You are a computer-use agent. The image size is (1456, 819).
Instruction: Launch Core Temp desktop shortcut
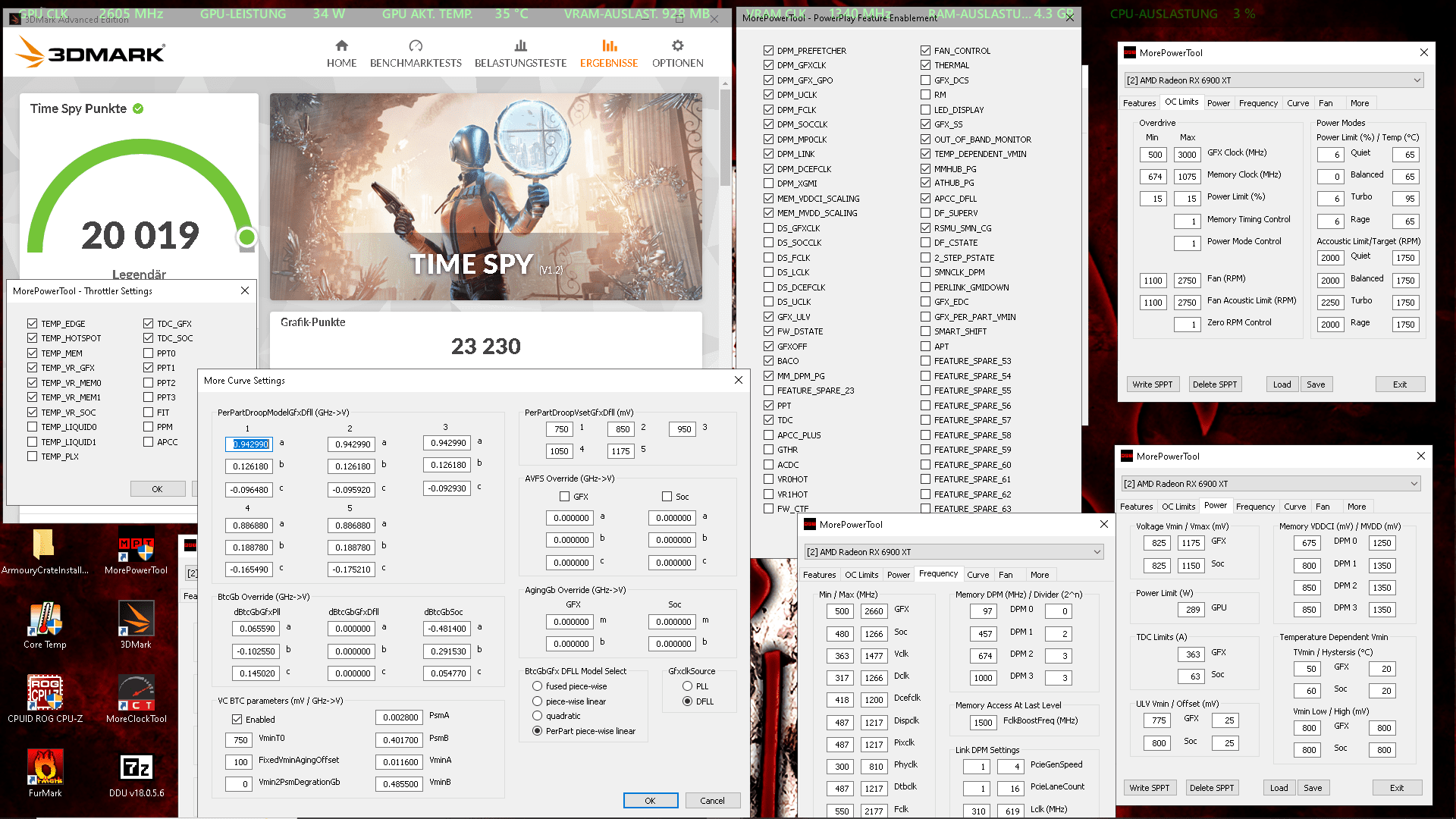pos(45,626)
